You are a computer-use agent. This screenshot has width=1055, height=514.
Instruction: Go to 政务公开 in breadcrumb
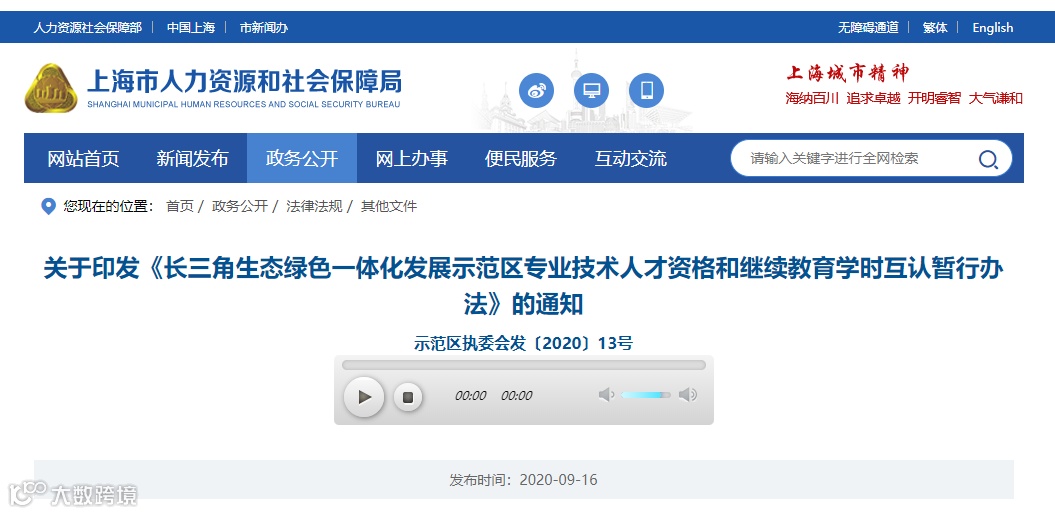(240, 206)
